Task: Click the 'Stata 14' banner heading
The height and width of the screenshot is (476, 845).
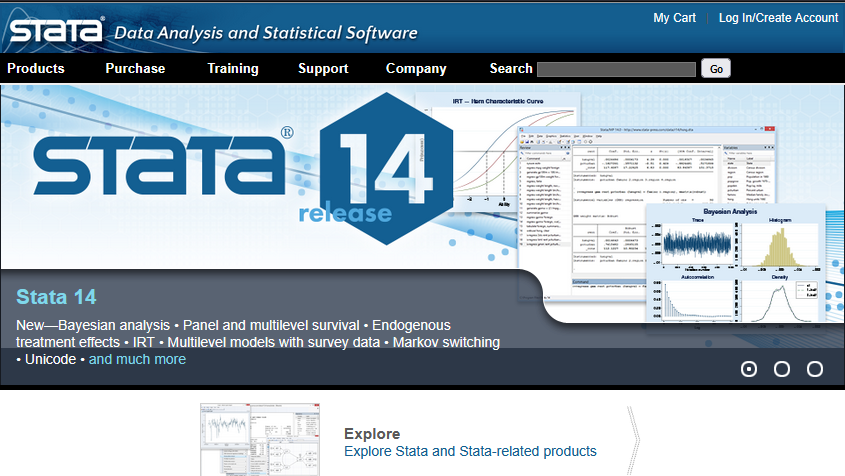Action: [56, 297]
